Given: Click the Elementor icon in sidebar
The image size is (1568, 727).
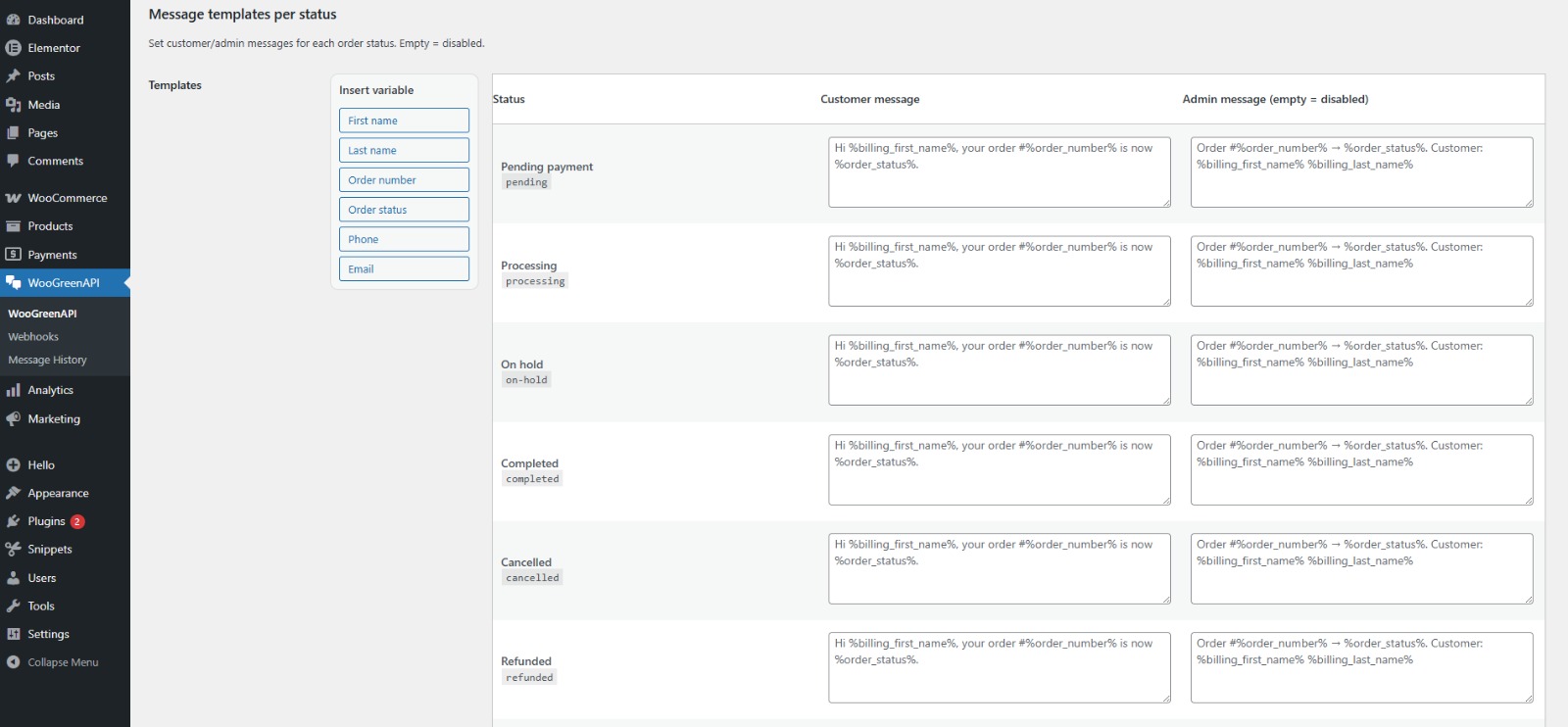Looking at the screenshot, I should (x=13, y=48).
